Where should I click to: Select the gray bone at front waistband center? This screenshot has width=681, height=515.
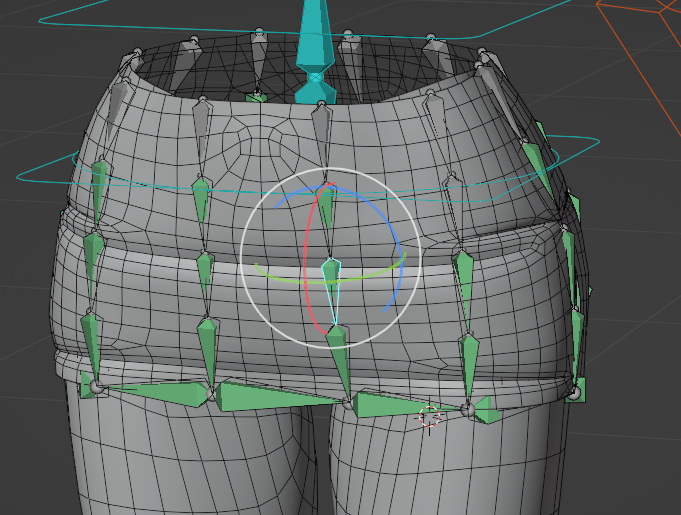(321, 125)
